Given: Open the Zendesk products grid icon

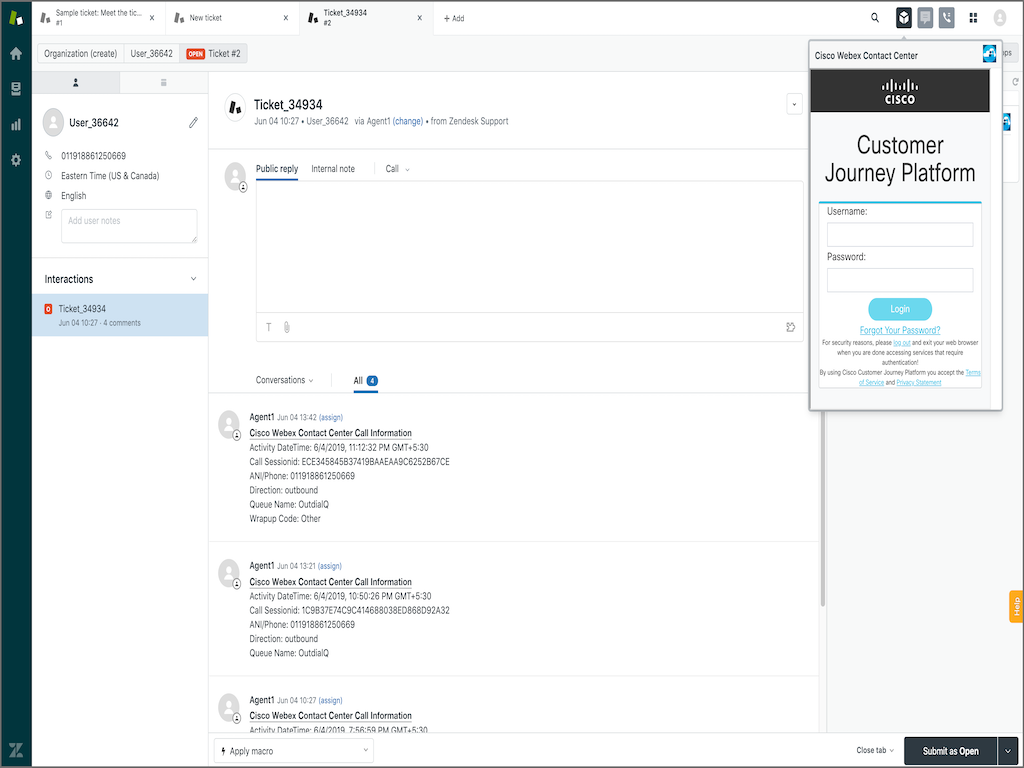Looking at the screenshot, I should coord(973,18).
